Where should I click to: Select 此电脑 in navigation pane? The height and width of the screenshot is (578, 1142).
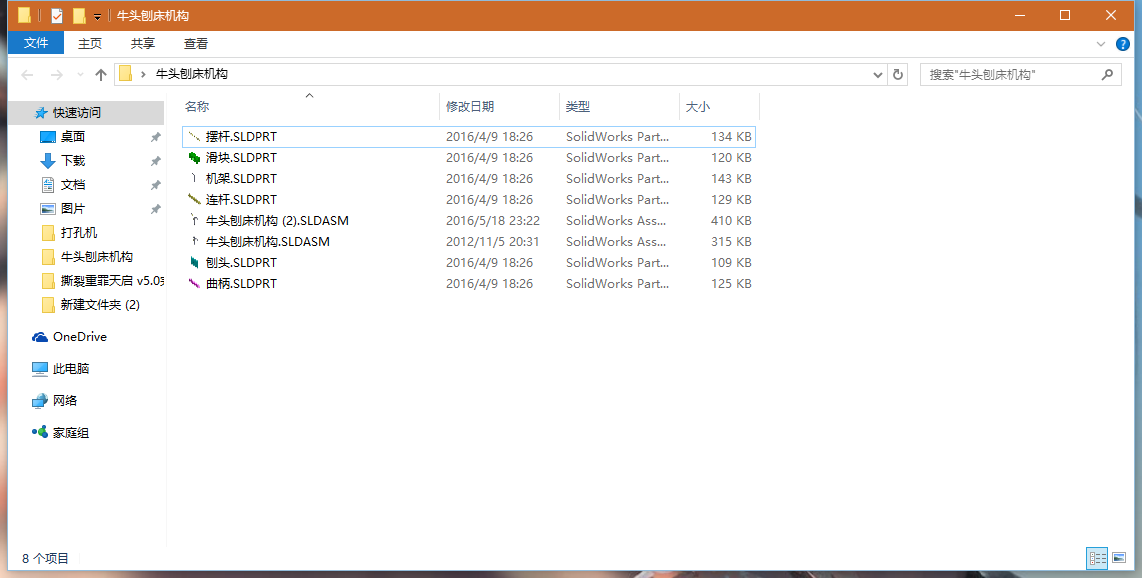(71, 369)
